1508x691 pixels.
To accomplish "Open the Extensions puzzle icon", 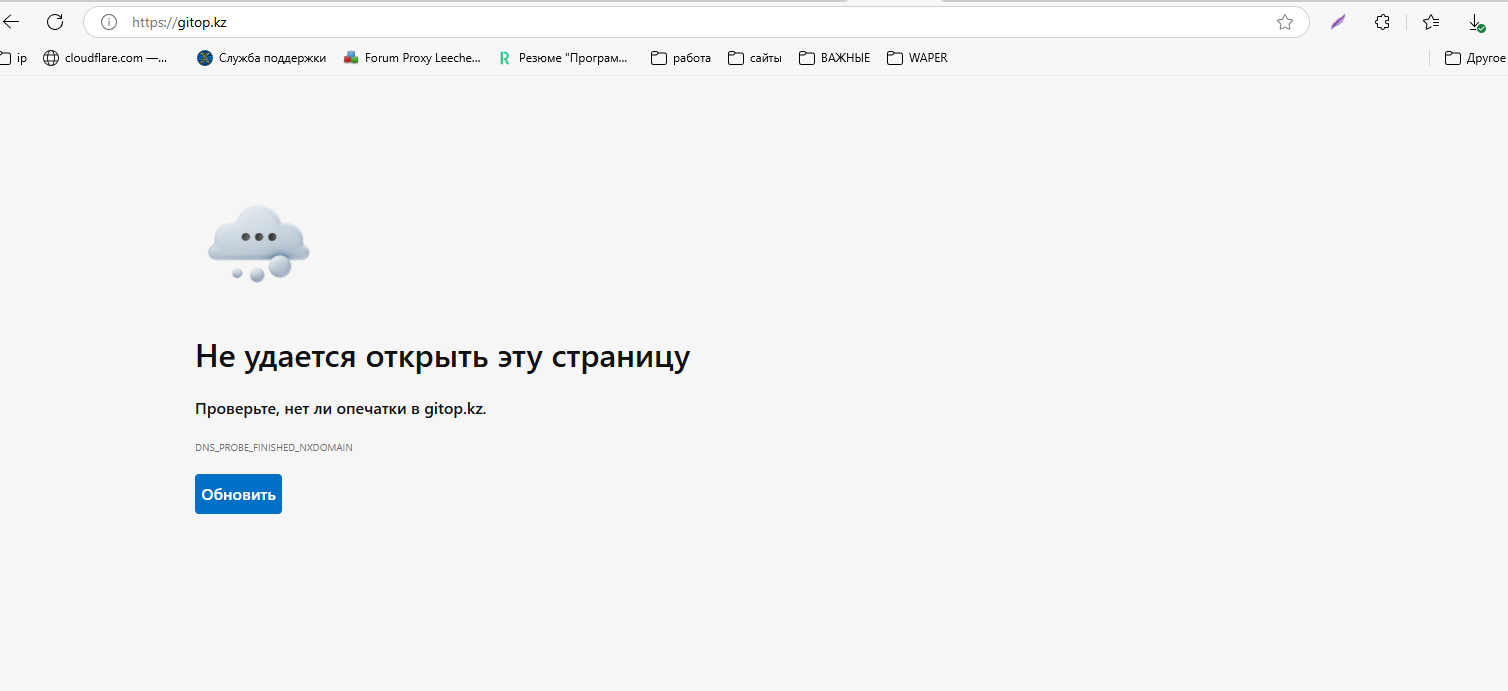I will 1382,22.
